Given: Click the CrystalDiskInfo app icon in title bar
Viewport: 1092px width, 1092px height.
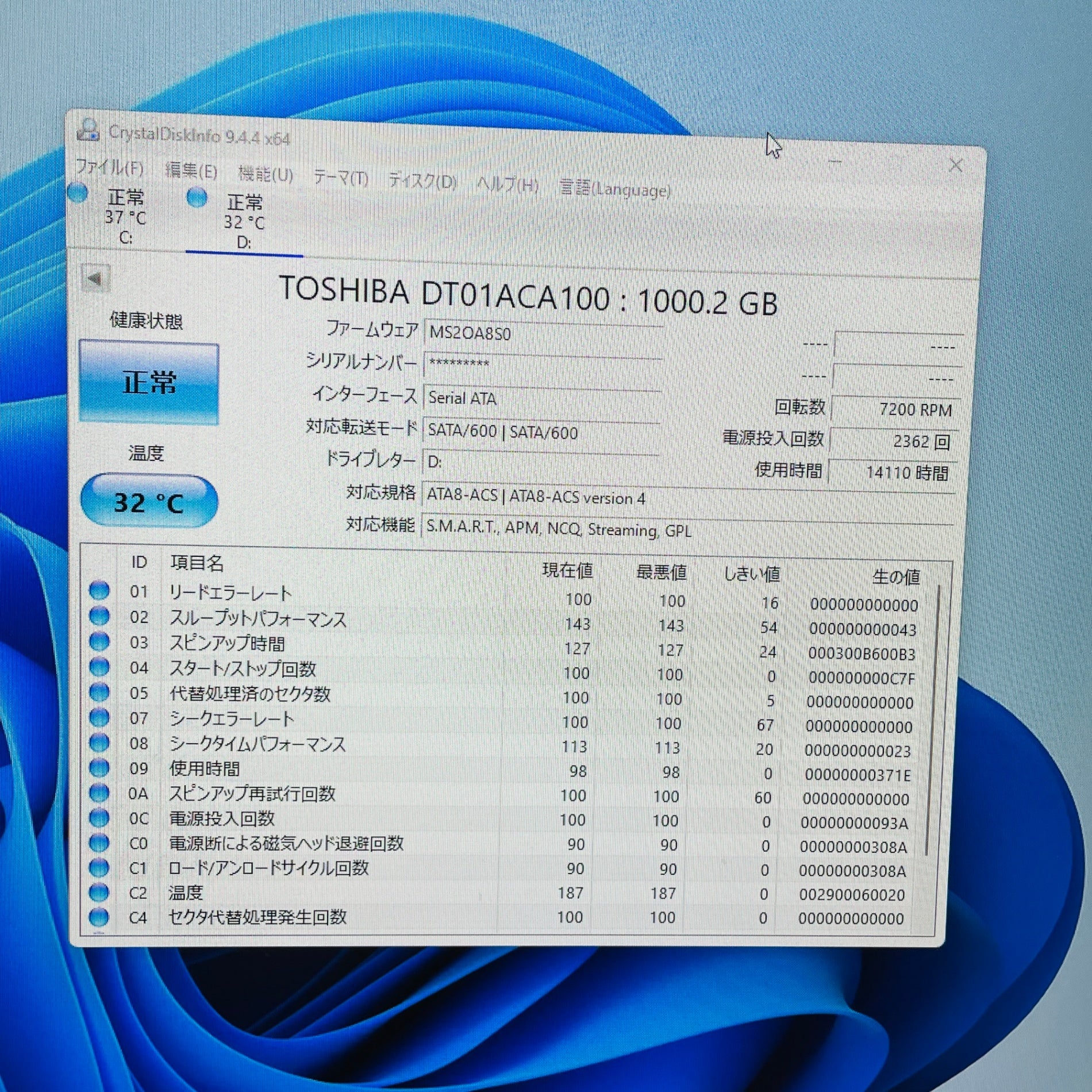Looking at the screenshot, I should 88,130.
